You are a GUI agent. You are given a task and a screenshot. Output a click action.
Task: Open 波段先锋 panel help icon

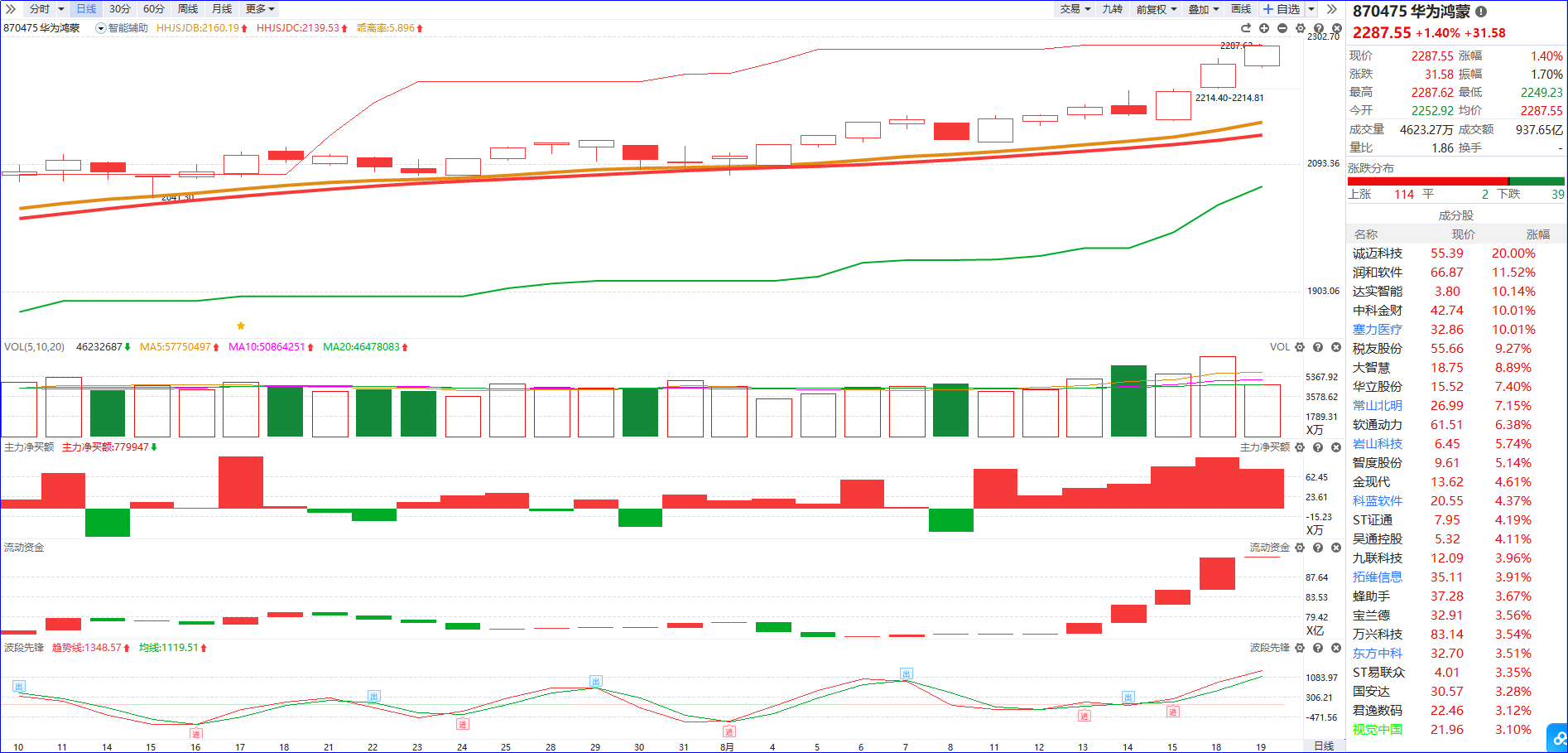(1318, 648)
